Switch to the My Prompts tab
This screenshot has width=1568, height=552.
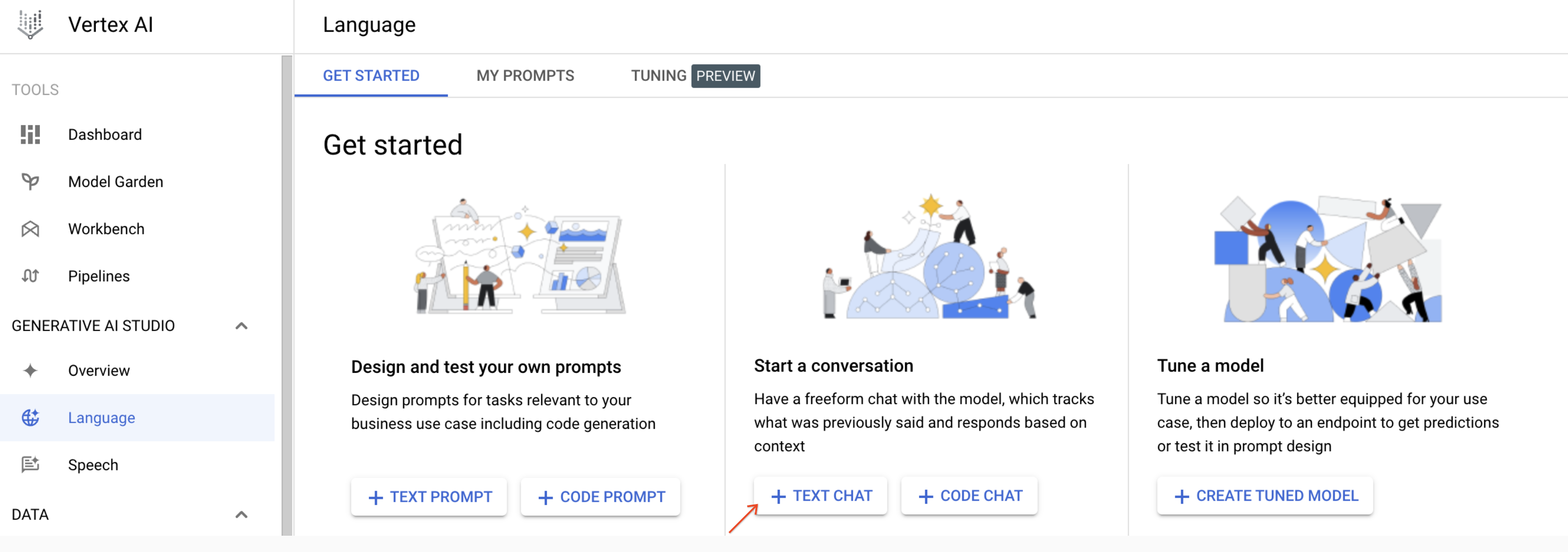pos(525,76)
